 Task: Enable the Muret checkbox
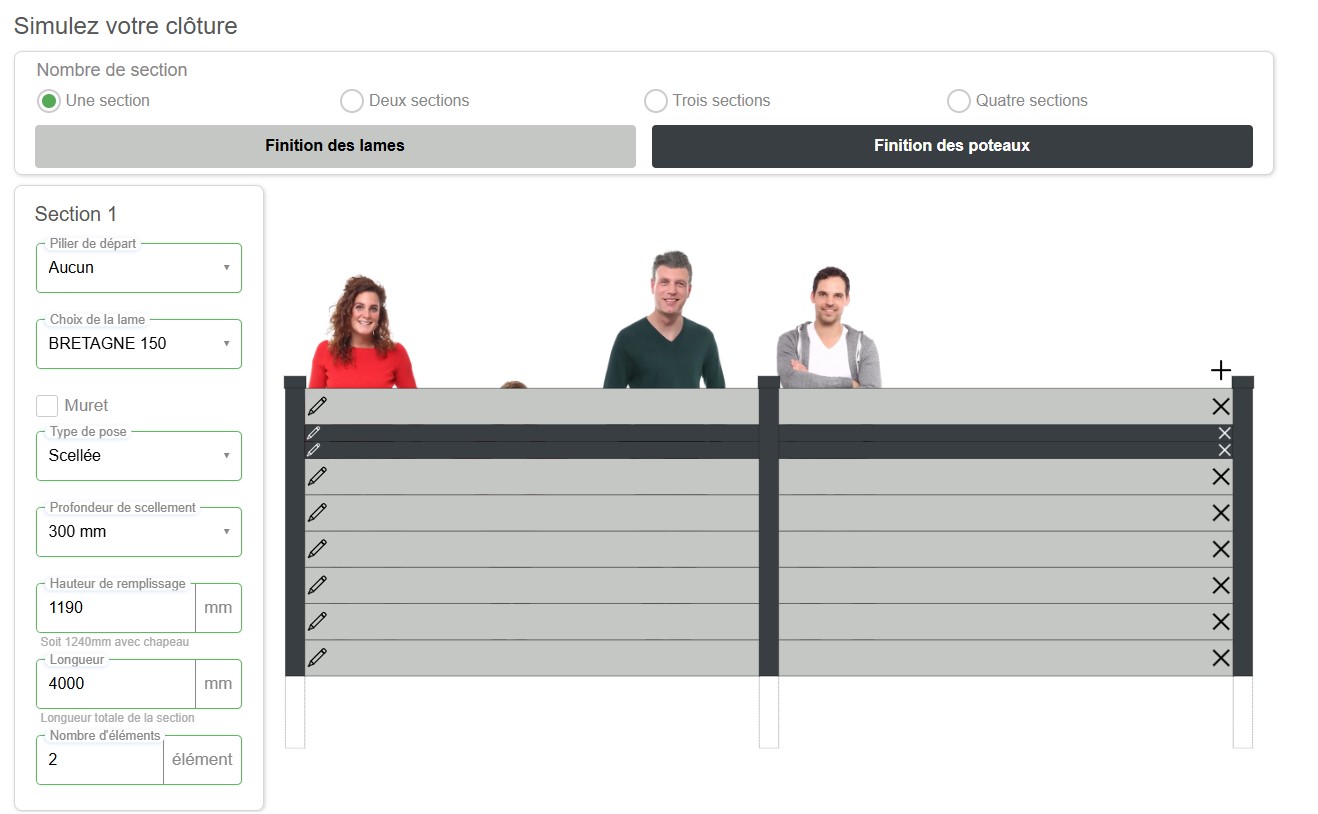click(47, 405)
